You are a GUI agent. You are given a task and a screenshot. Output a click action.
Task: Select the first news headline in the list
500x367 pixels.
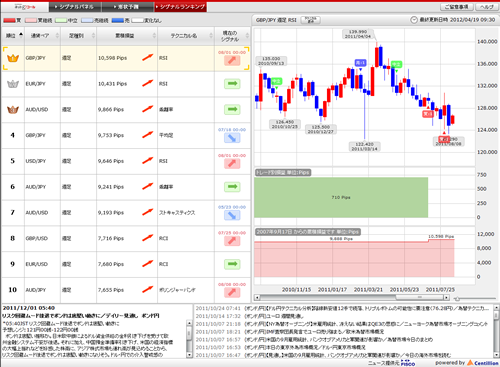point(342,308)
